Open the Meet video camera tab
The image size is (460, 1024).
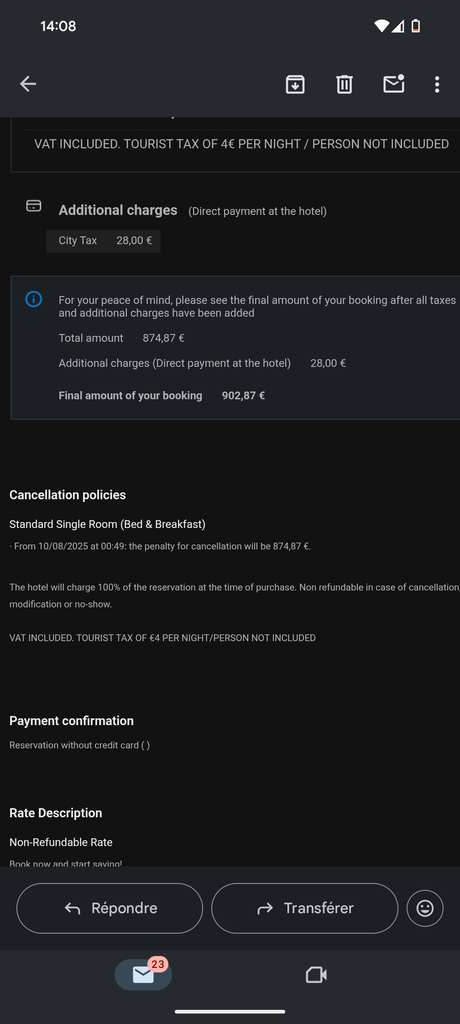(316, 975)
